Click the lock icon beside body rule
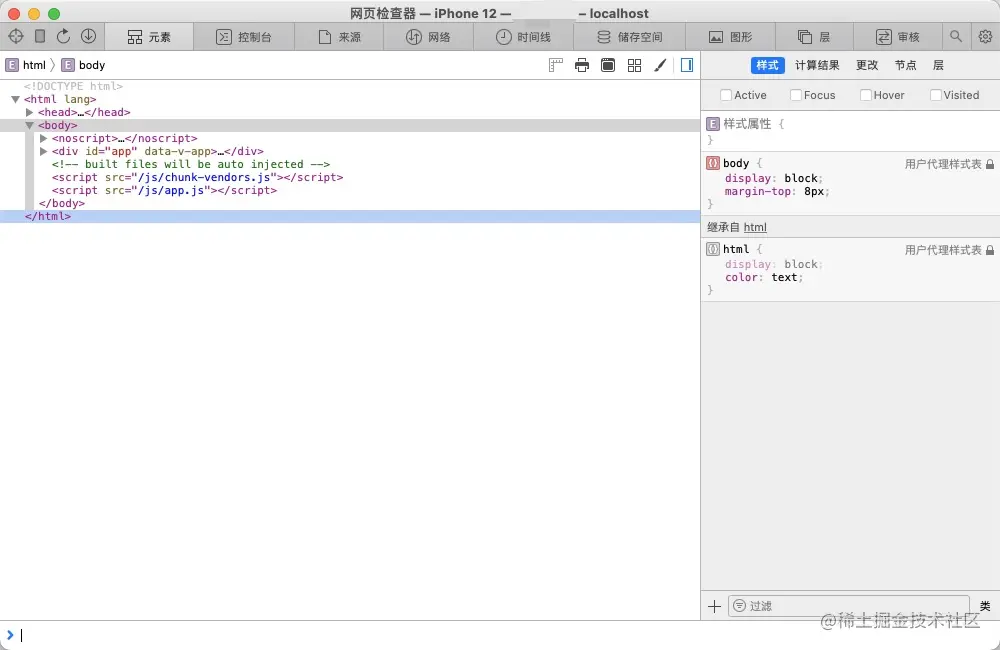The height and width of the screenshot is (650, 1000). (x=990, y=164)
